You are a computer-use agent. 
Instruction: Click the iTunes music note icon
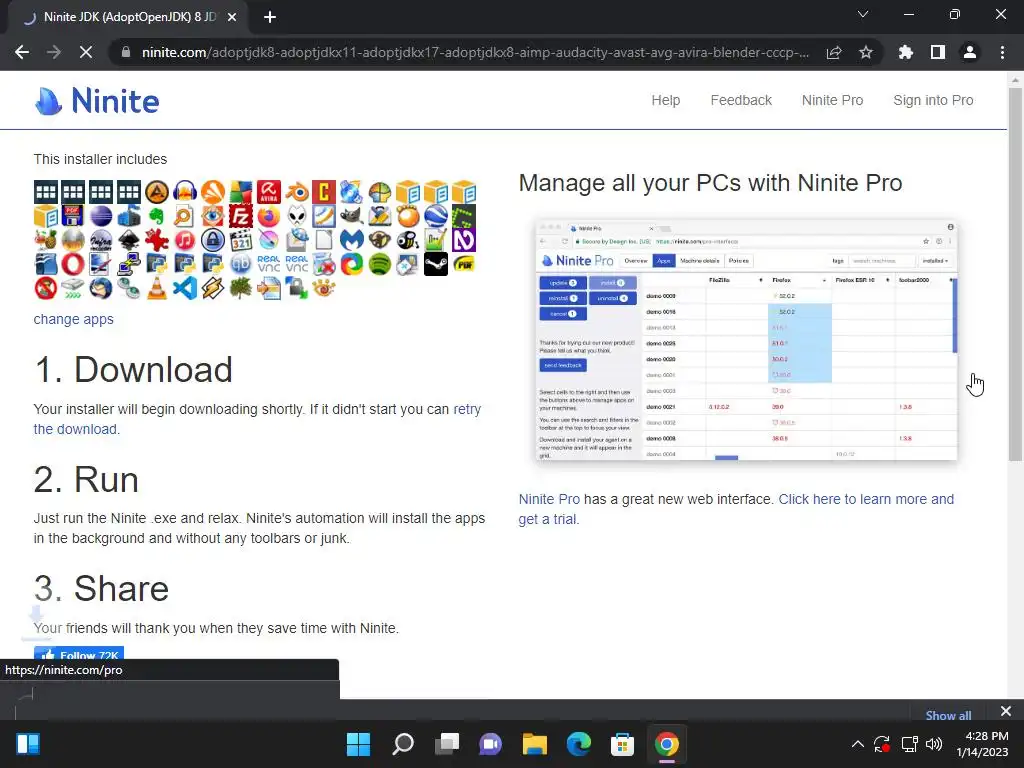pyautogui.click(x=185, y=240)
